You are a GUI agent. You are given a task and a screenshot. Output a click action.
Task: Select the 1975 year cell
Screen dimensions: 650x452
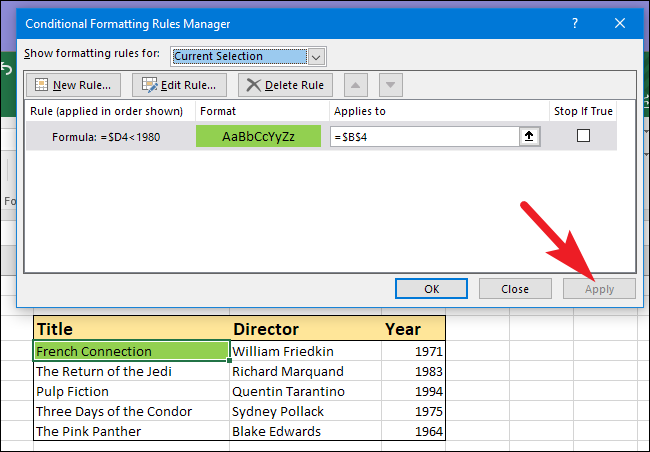413,411
